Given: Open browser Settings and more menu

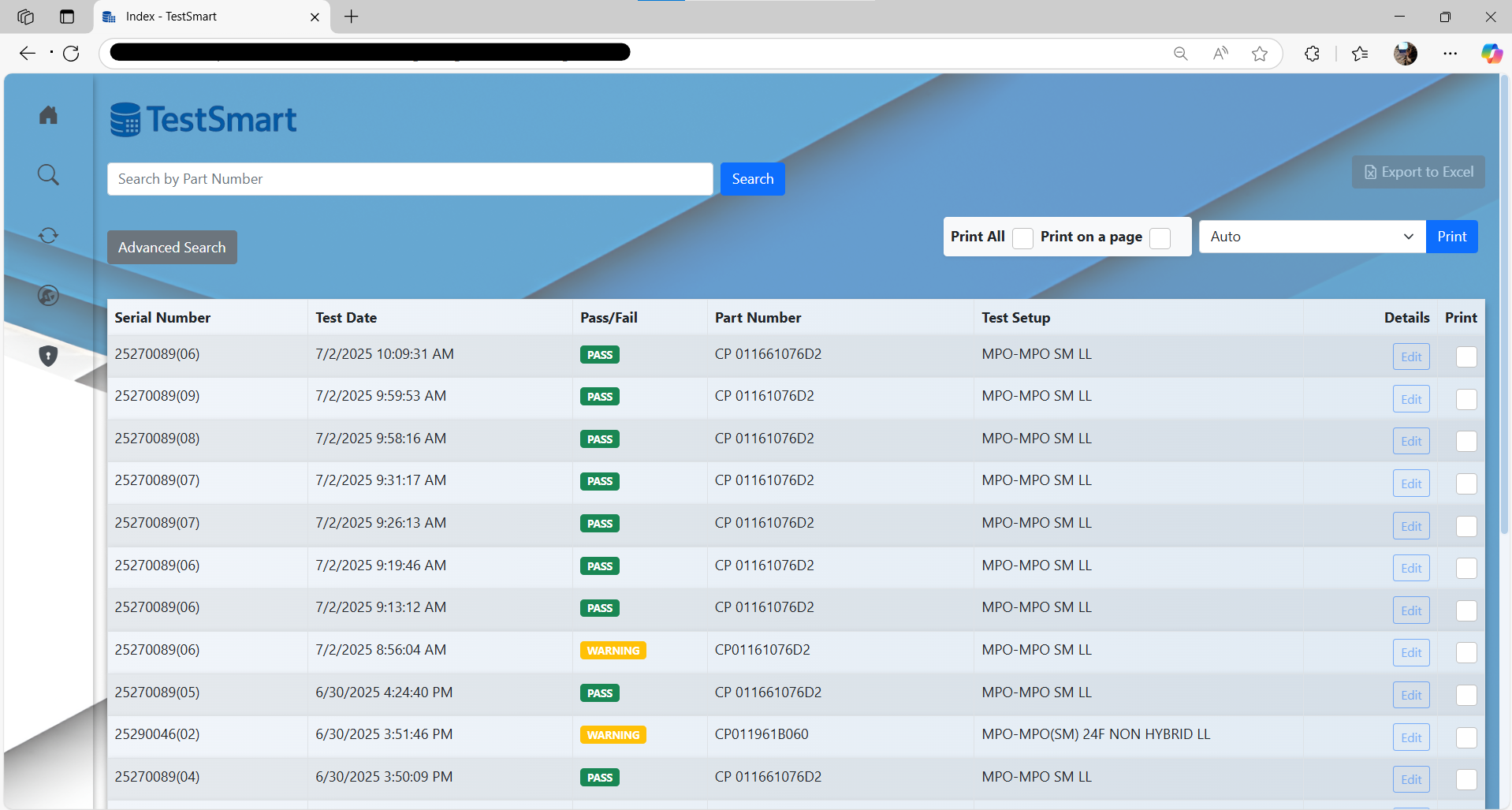Looking at the screenshot, I should click(x=1450, y=54).
